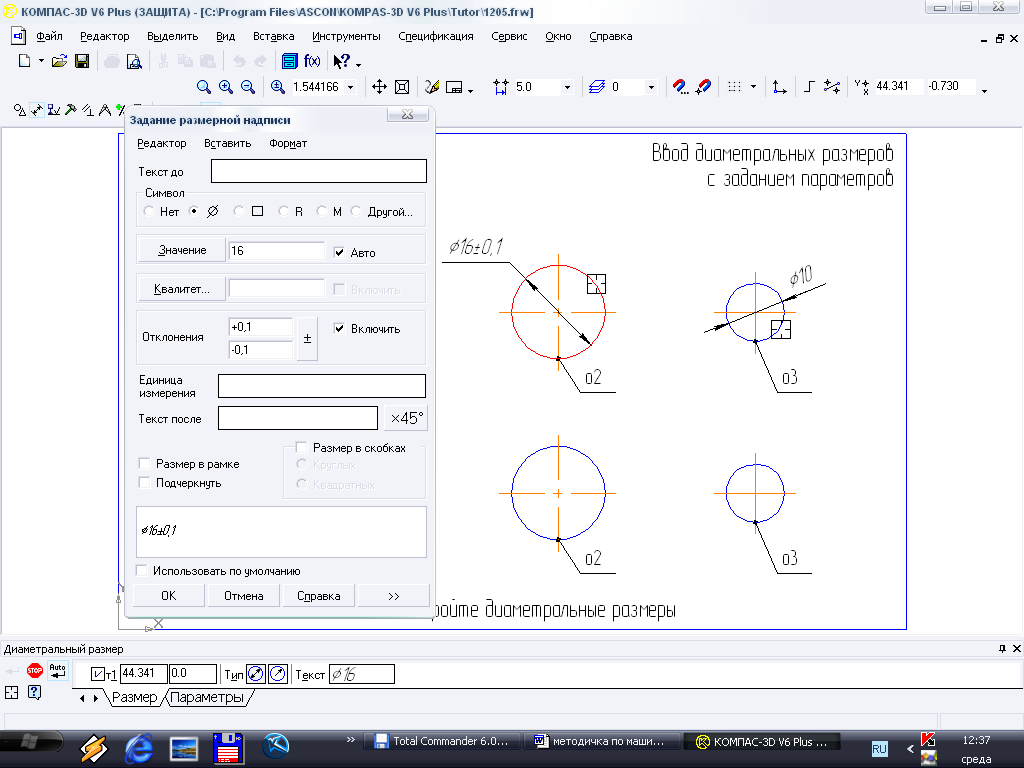Open the zoom scale 1.544166 dropdown
Image resolution: width=1024 pixels, height=768 pixels.
tap(351, 87)
